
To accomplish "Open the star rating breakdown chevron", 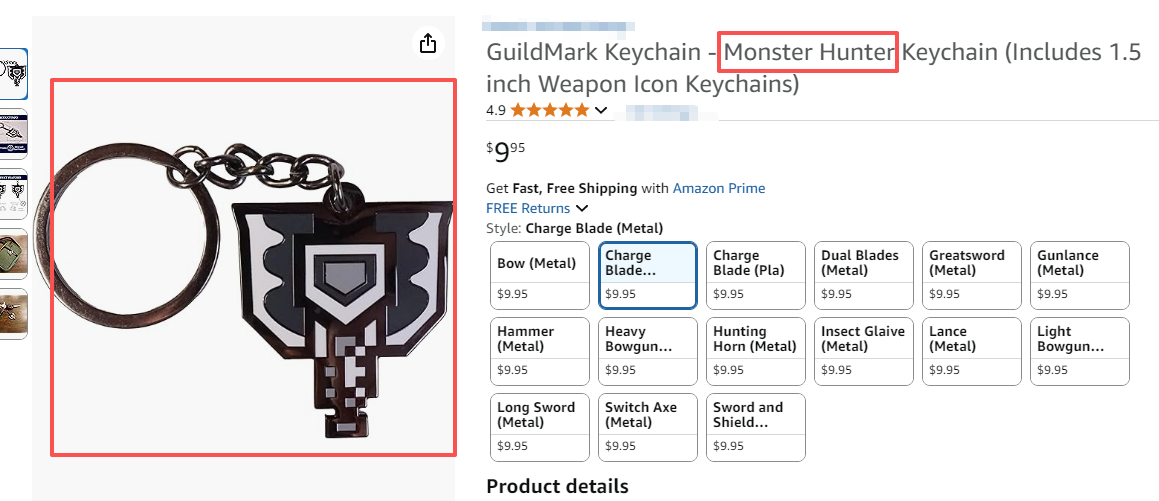I will [601, 110].
